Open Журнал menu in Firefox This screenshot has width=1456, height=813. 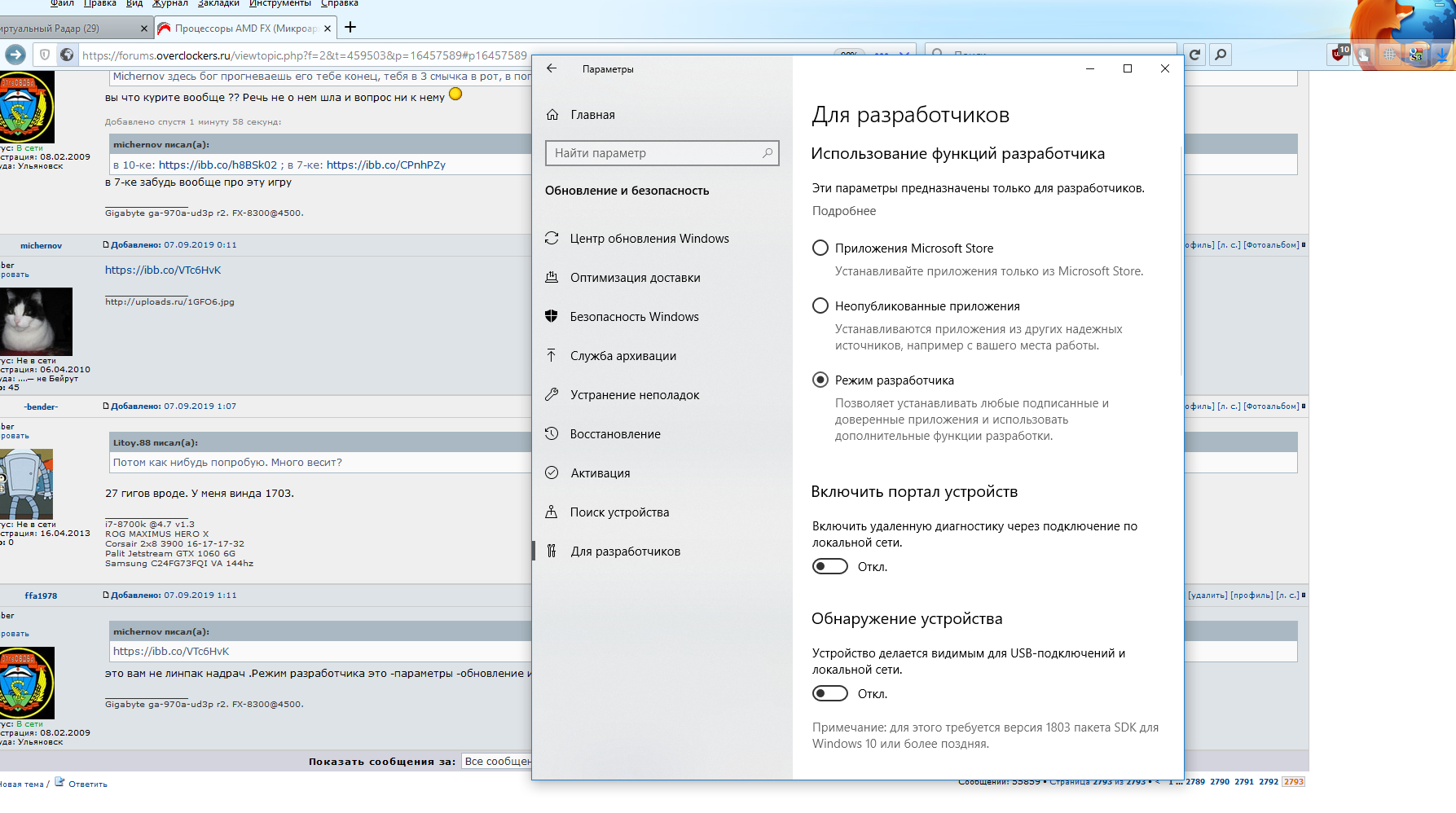pos(170,3)
